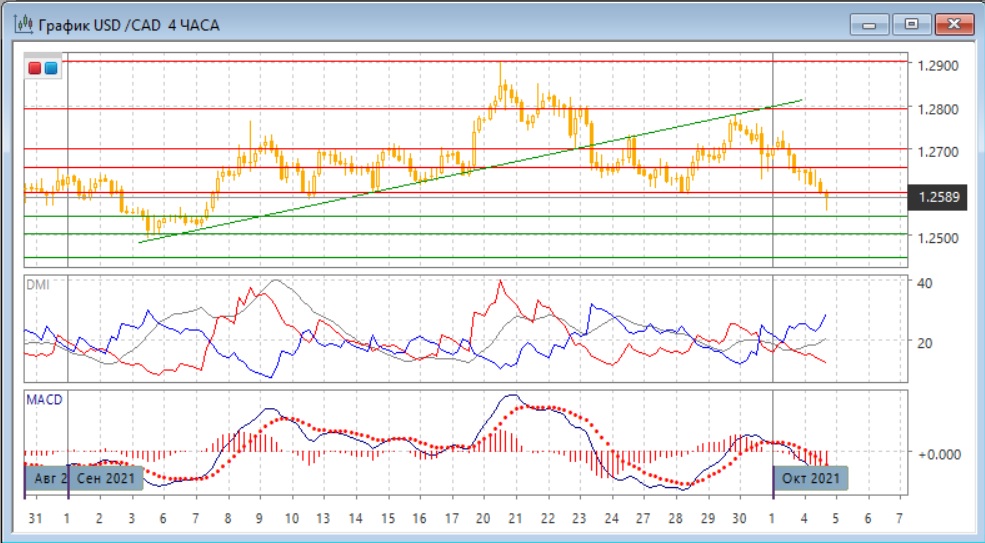Viewport: 985px width, 543px height.
Task: Click date label 21 on time axis
Action: pyautogui.click(x=516, y=519)
